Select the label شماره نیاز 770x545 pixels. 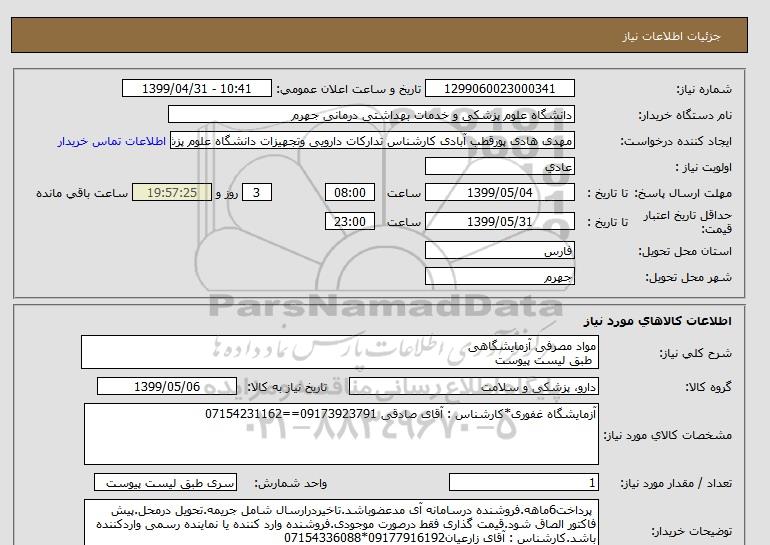pos(704,89)
